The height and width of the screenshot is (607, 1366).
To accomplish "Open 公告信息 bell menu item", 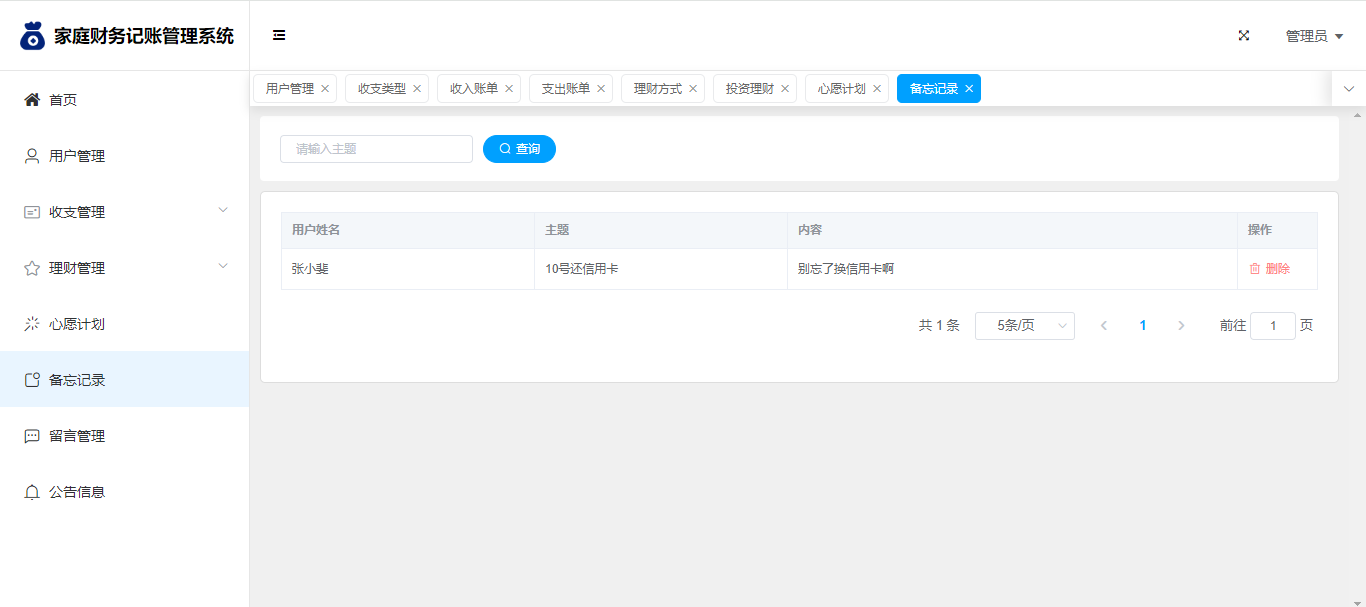I will click(76, 492).
